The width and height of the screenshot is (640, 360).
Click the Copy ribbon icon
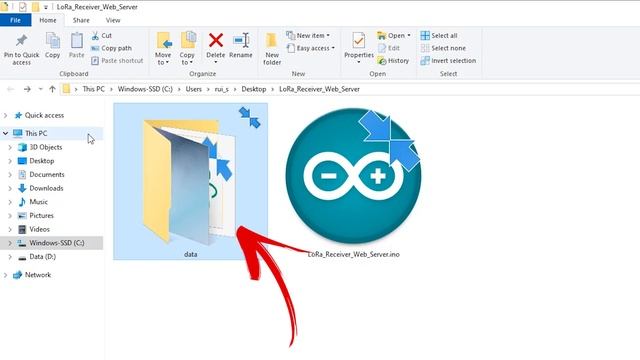click(x=53, y=40)
